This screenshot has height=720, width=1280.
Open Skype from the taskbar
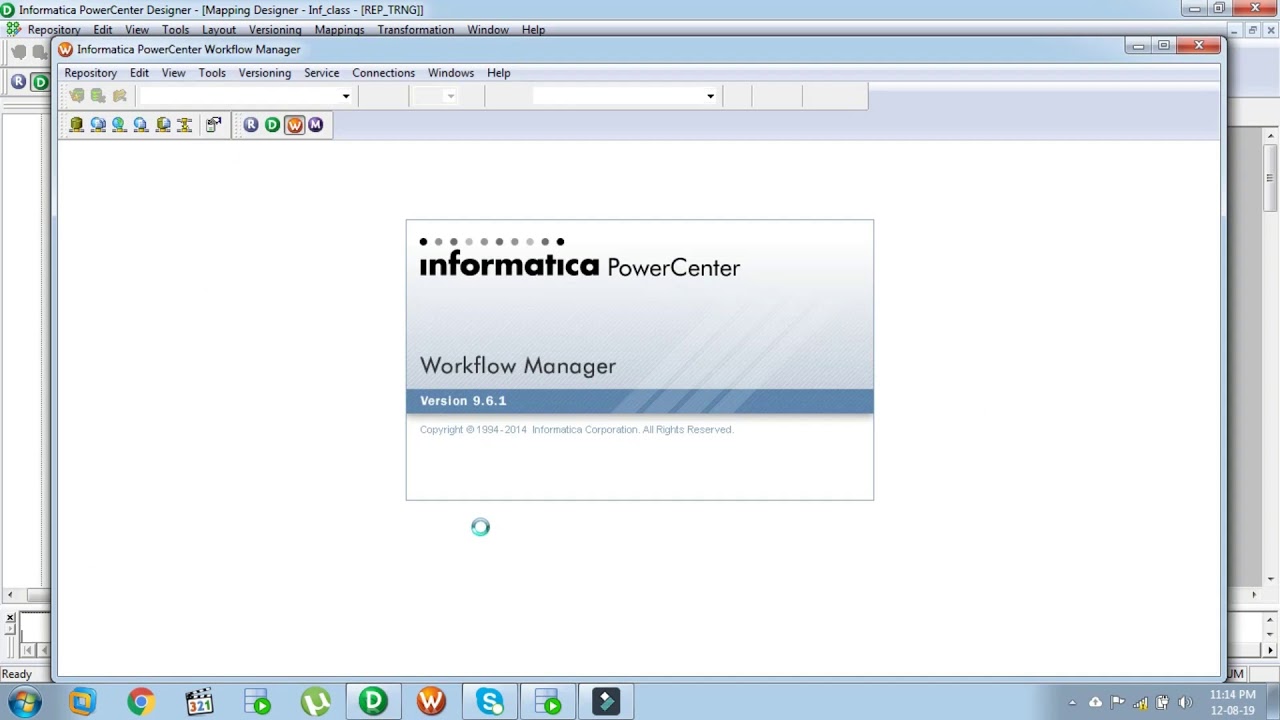pos(490,702)
